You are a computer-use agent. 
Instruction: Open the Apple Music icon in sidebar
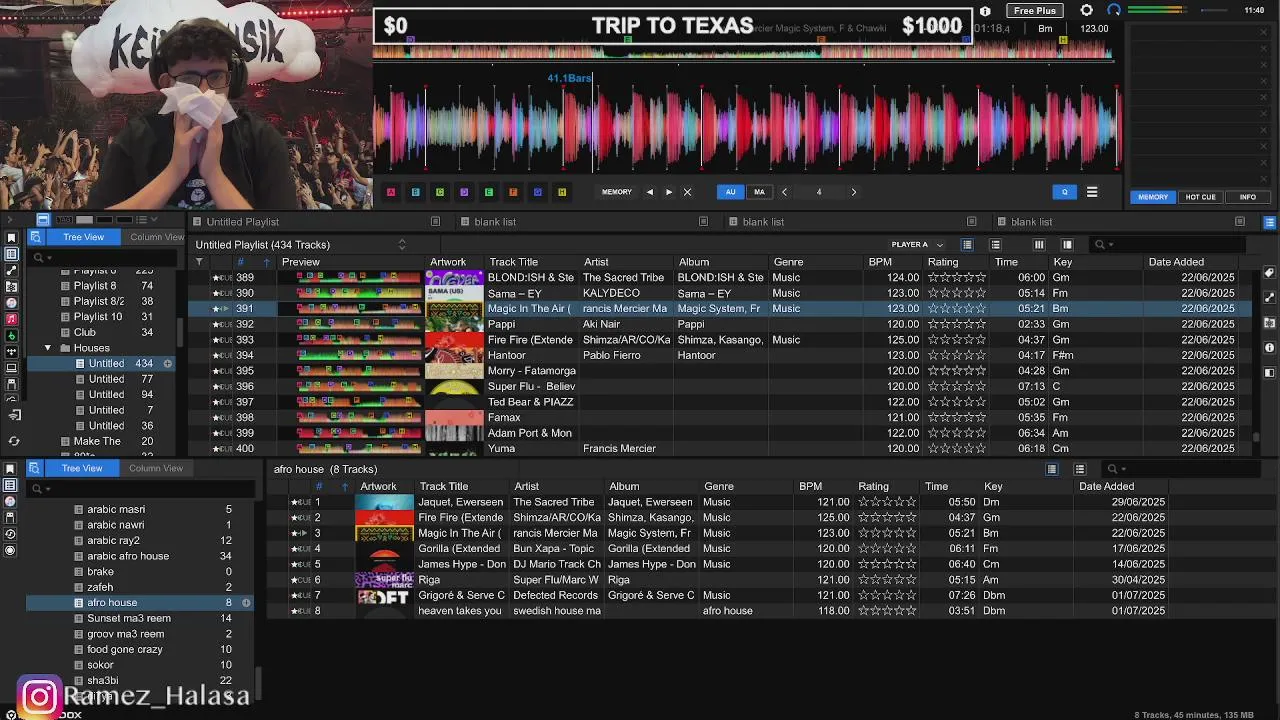[11, 318]
